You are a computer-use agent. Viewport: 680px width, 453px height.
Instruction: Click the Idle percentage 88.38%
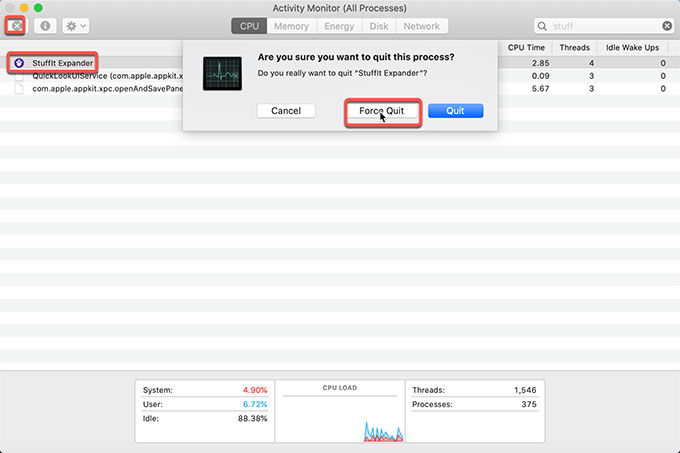click(x=252, y=419)
